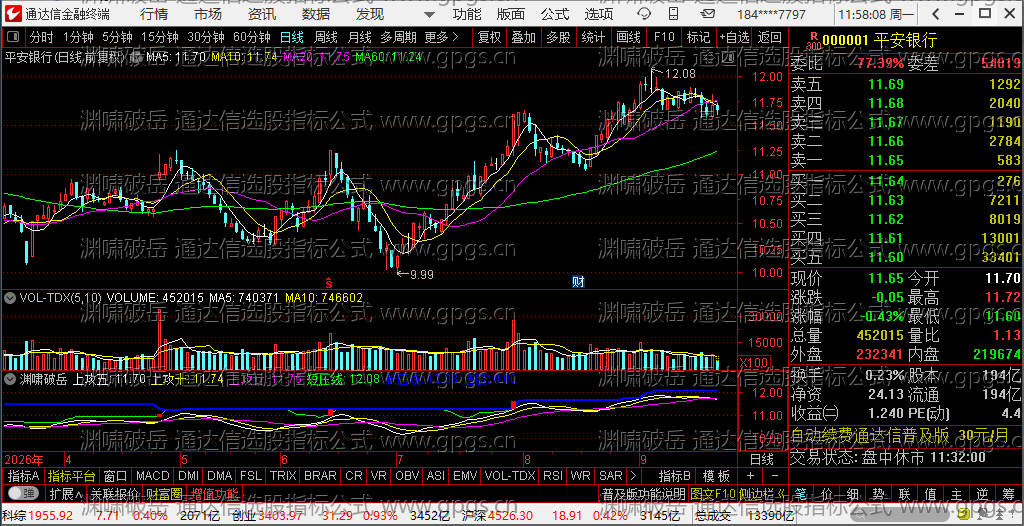This screenshot has height=526, width=1024.
Task: Click the blue 财 marker on the chart
Action: 578,282
